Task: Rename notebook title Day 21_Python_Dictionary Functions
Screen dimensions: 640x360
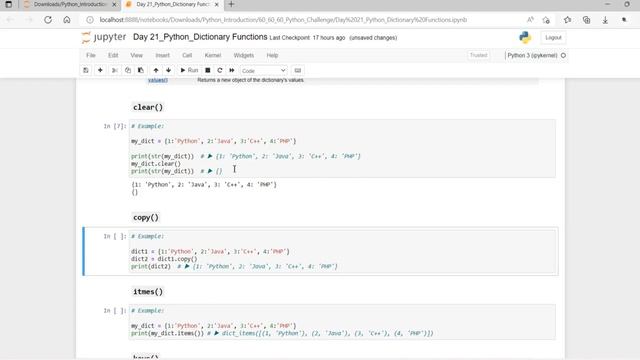Action: [x=200, y=37]
